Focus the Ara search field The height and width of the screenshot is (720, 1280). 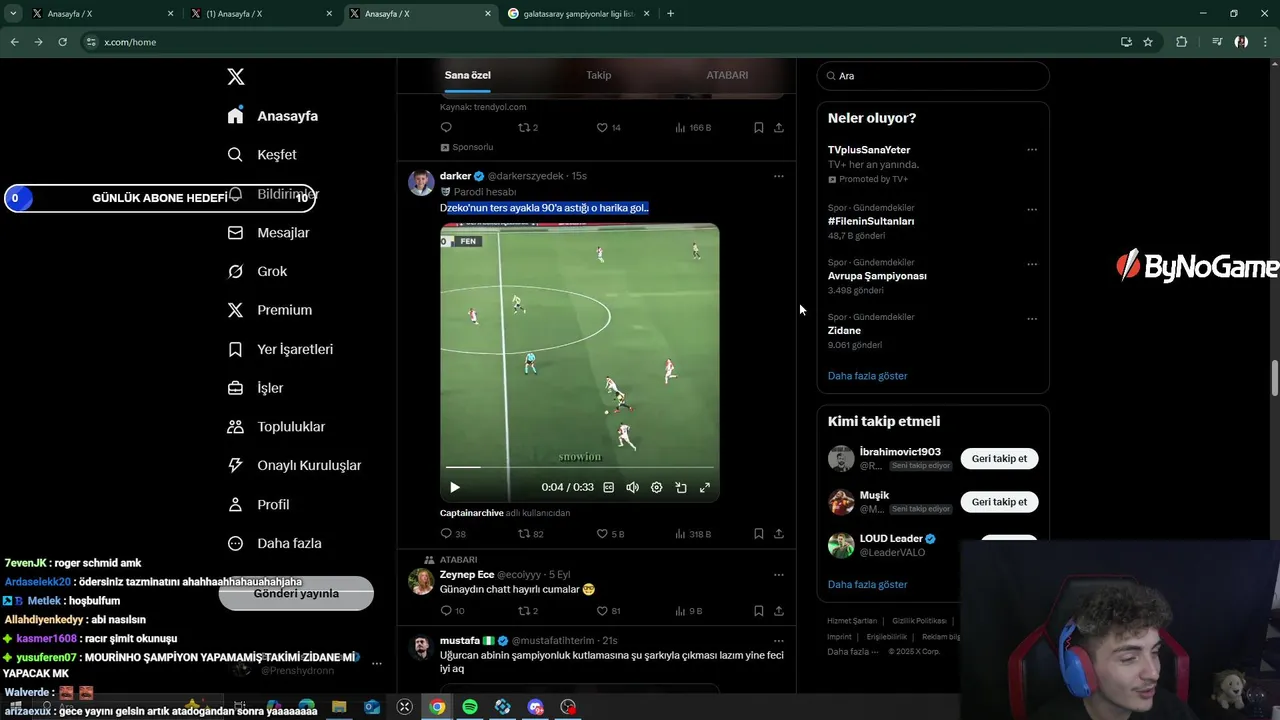click(x=933, y=76)
